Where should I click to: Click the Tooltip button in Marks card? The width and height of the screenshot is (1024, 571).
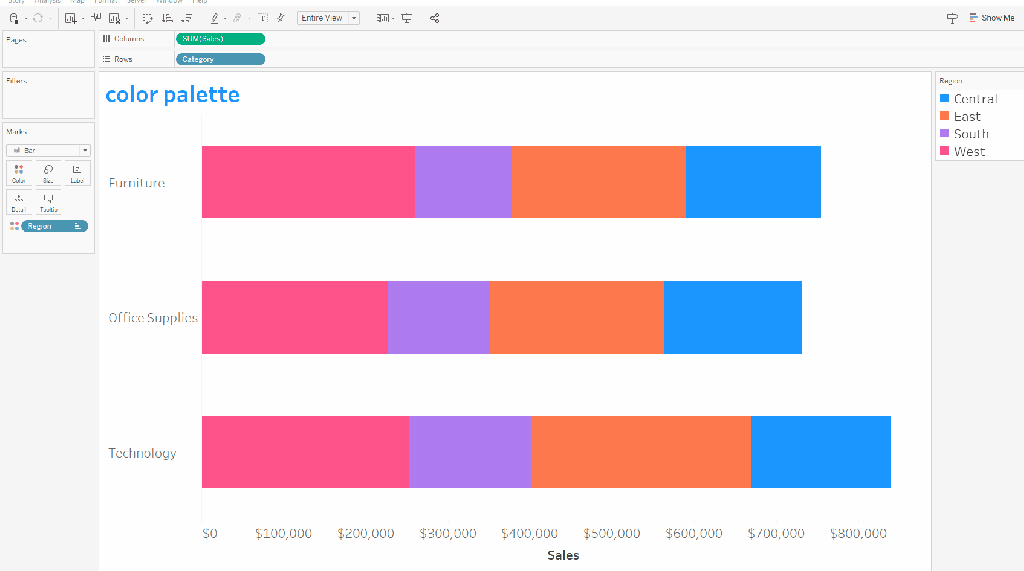click(x=48, y=204)
